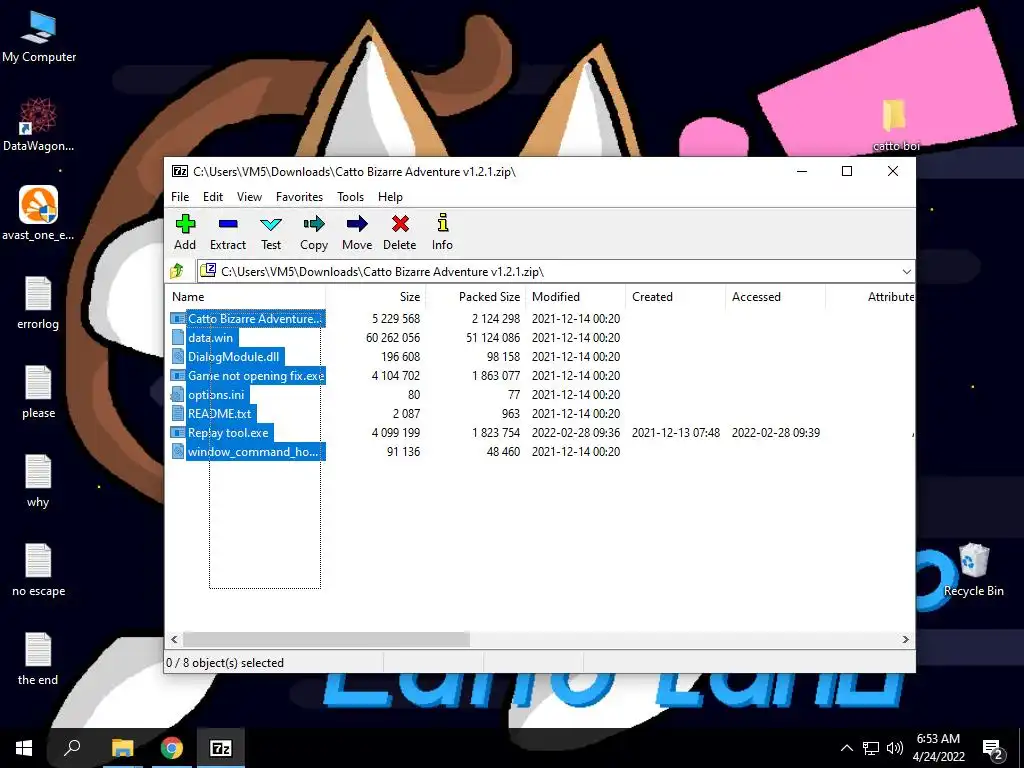Screen dimensions: 1024x768
Task: Open the volume control in tray
Action: (895, 748)
